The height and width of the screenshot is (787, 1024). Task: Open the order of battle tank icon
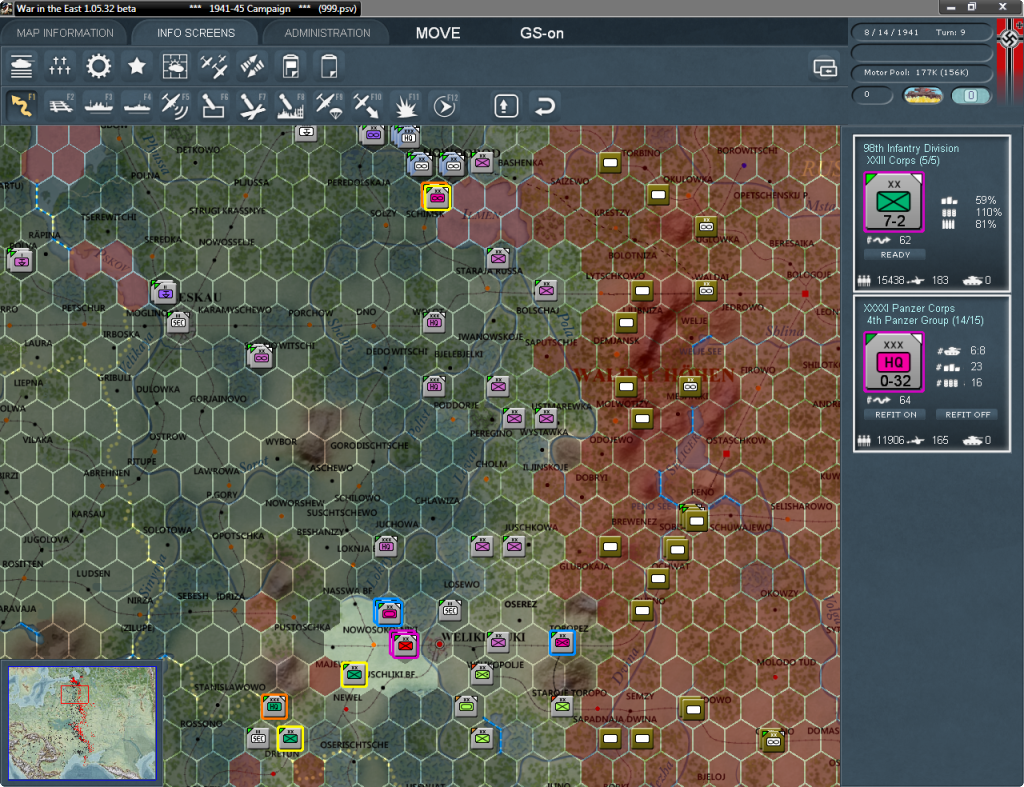click(x=22, y=66)
